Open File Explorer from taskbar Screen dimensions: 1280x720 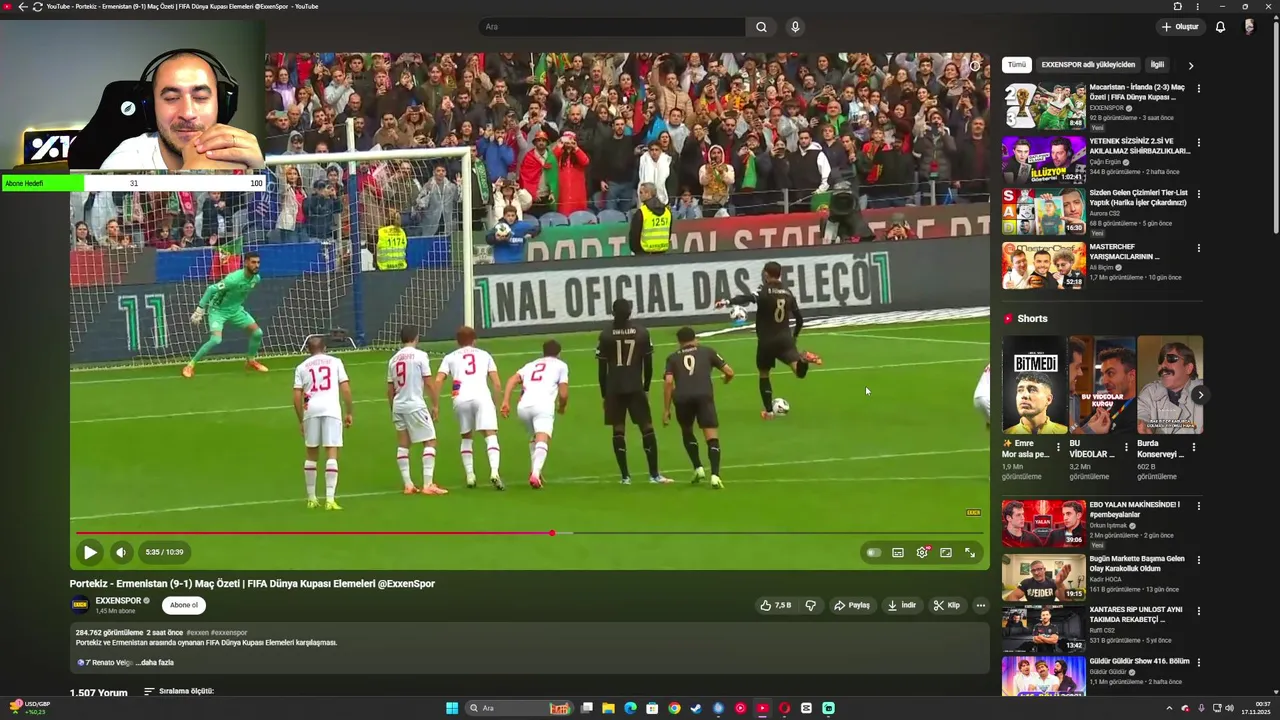[609, 708]
